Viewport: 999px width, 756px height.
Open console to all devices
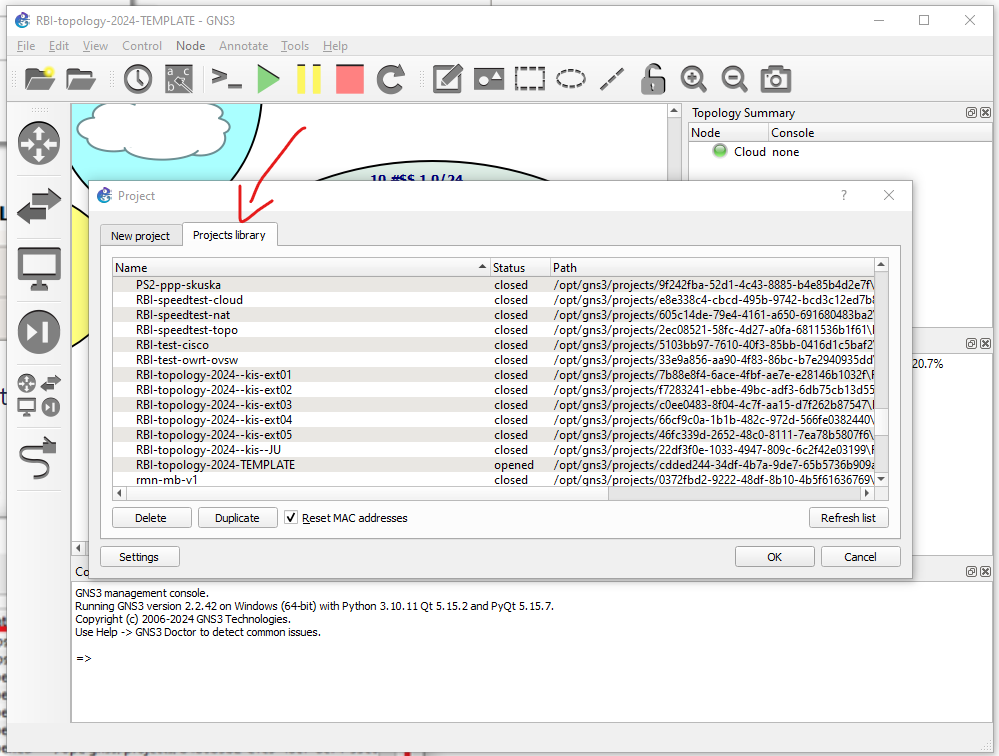226,79
